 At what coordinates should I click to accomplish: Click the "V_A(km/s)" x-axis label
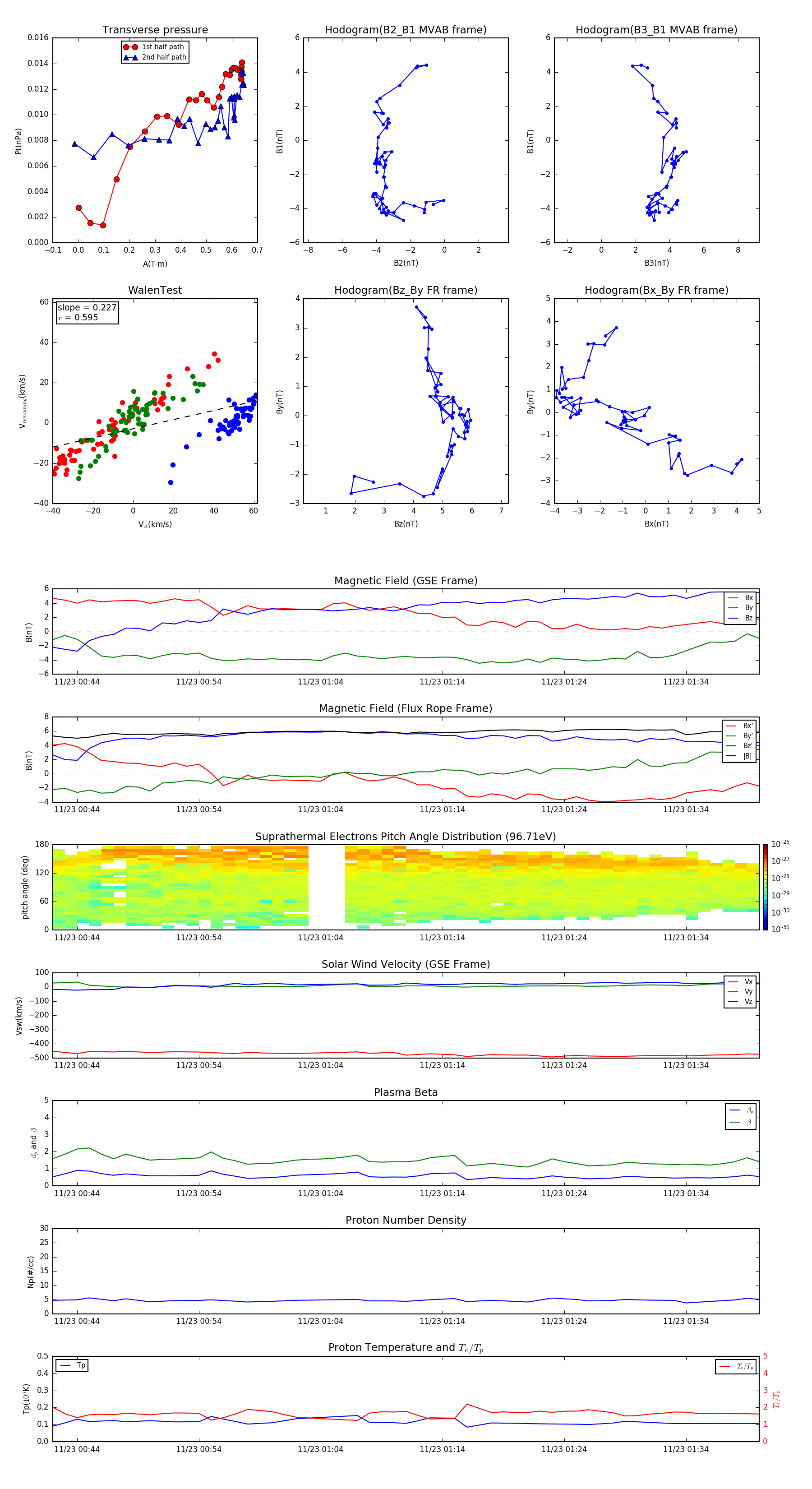click(x=155, y=525)
